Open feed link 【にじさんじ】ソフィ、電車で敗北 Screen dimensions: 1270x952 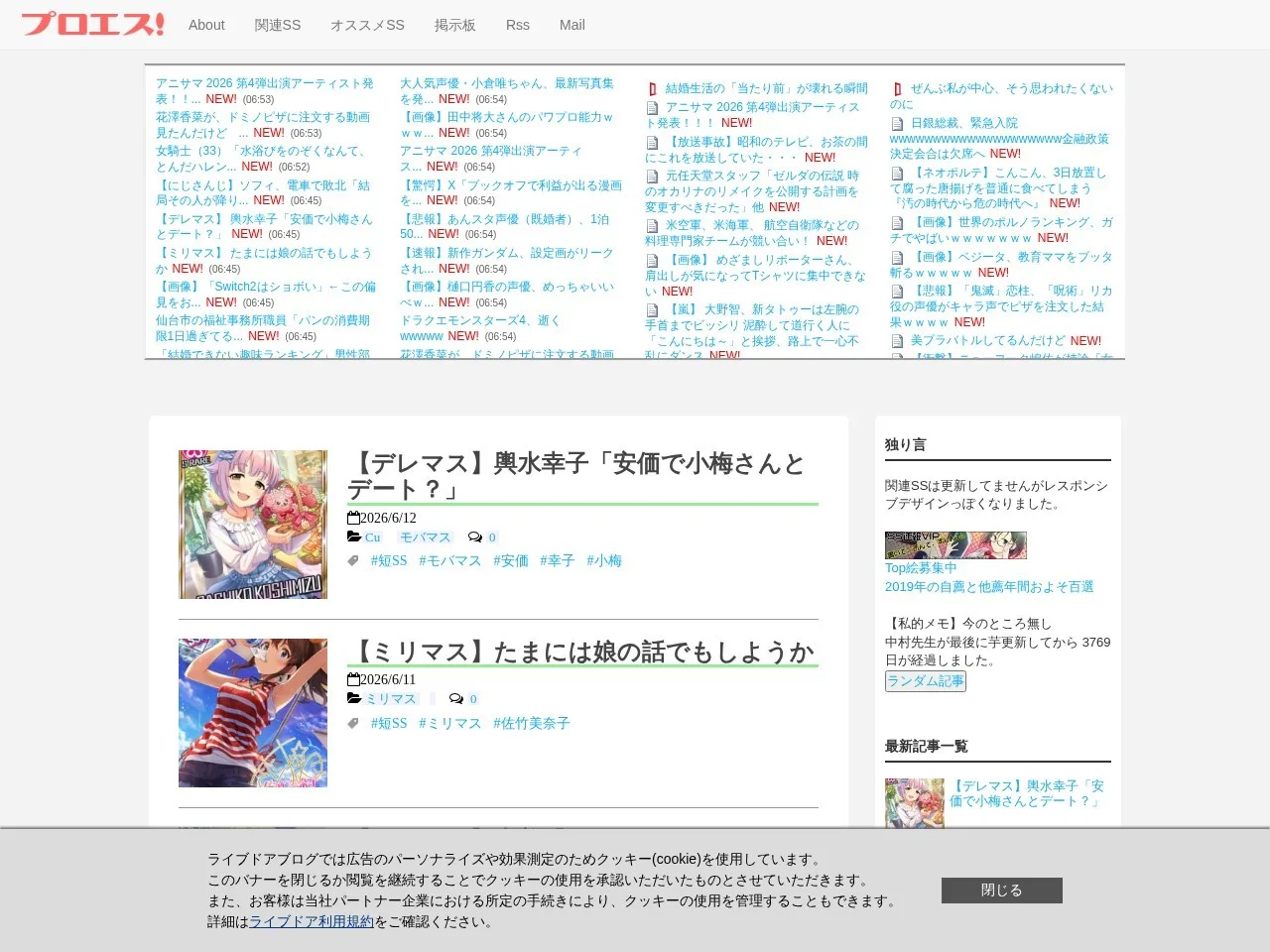[263, 192]
